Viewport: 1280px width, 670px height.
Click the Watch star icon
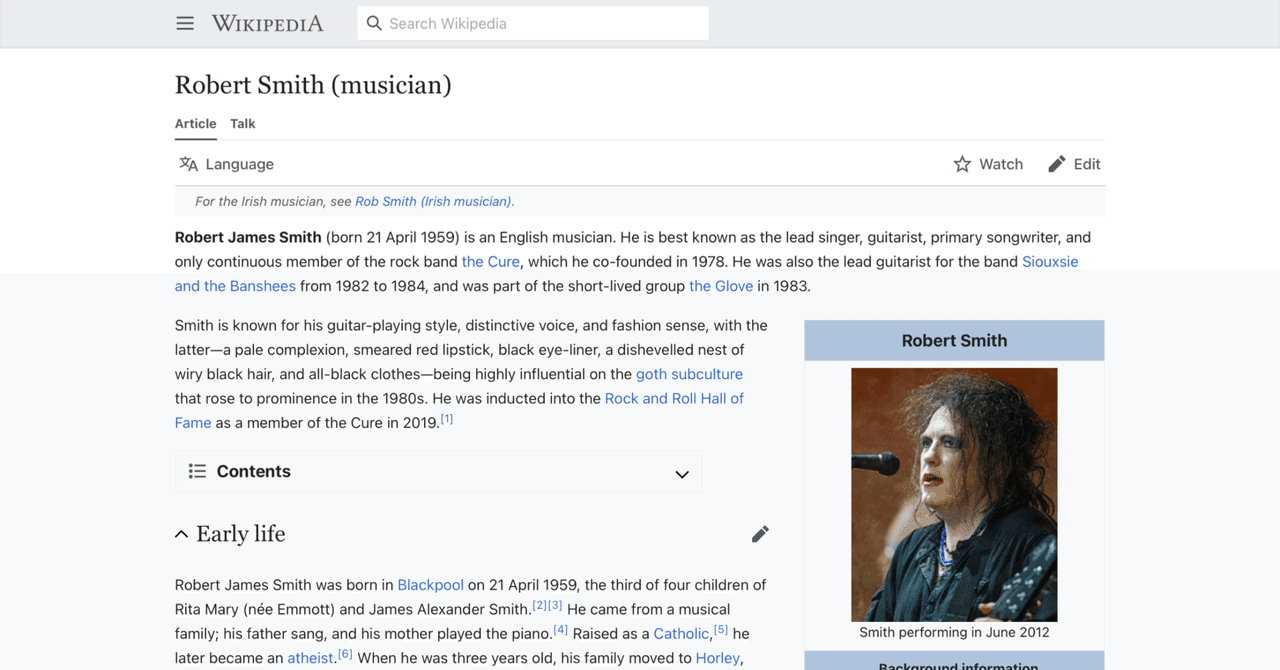point(962,164)
